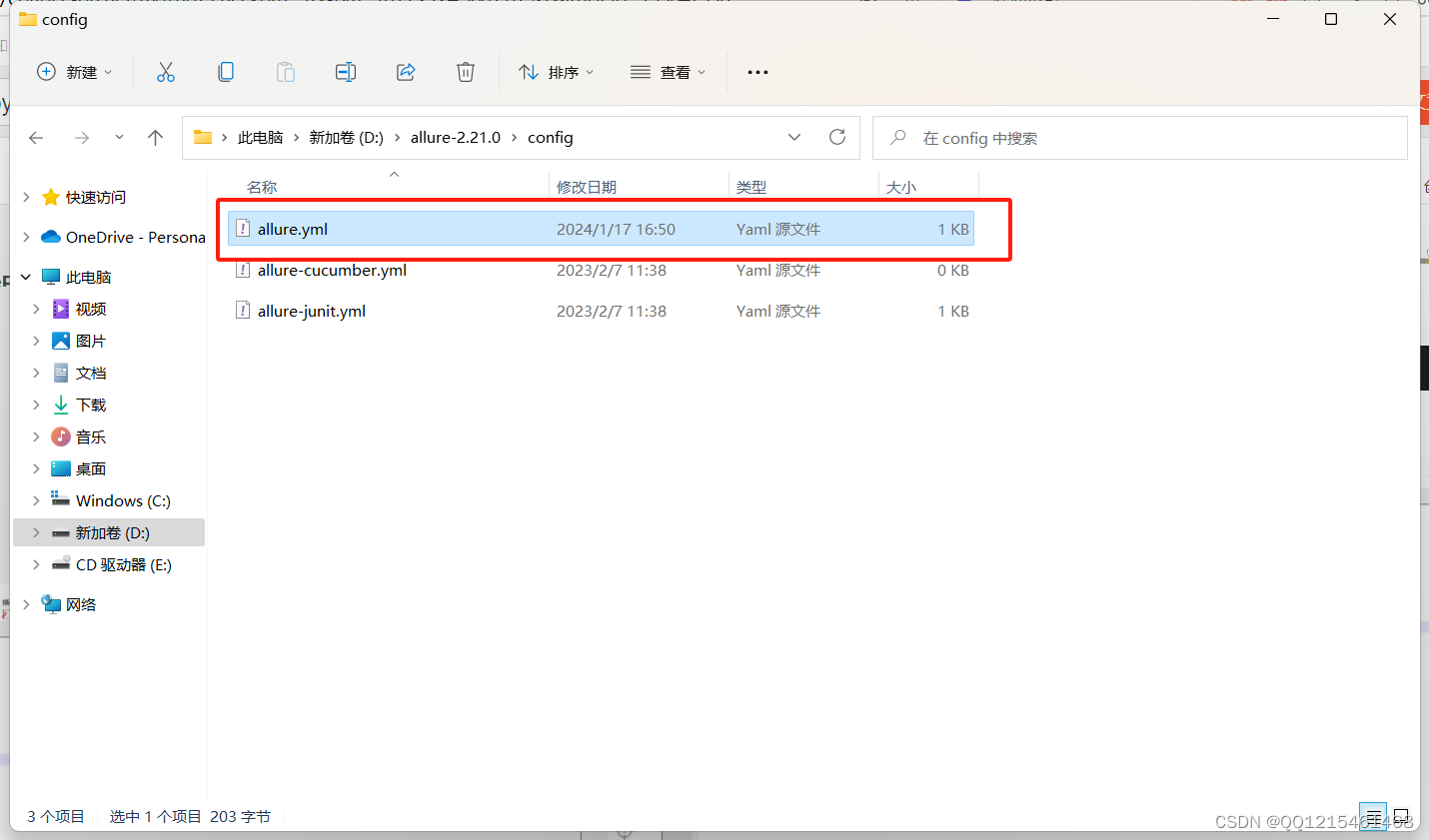Image resolution: width=1429 pixels, height=840 pixels.
Task: Click the search box 在 config 中搜索
Action: point(1139,138)
